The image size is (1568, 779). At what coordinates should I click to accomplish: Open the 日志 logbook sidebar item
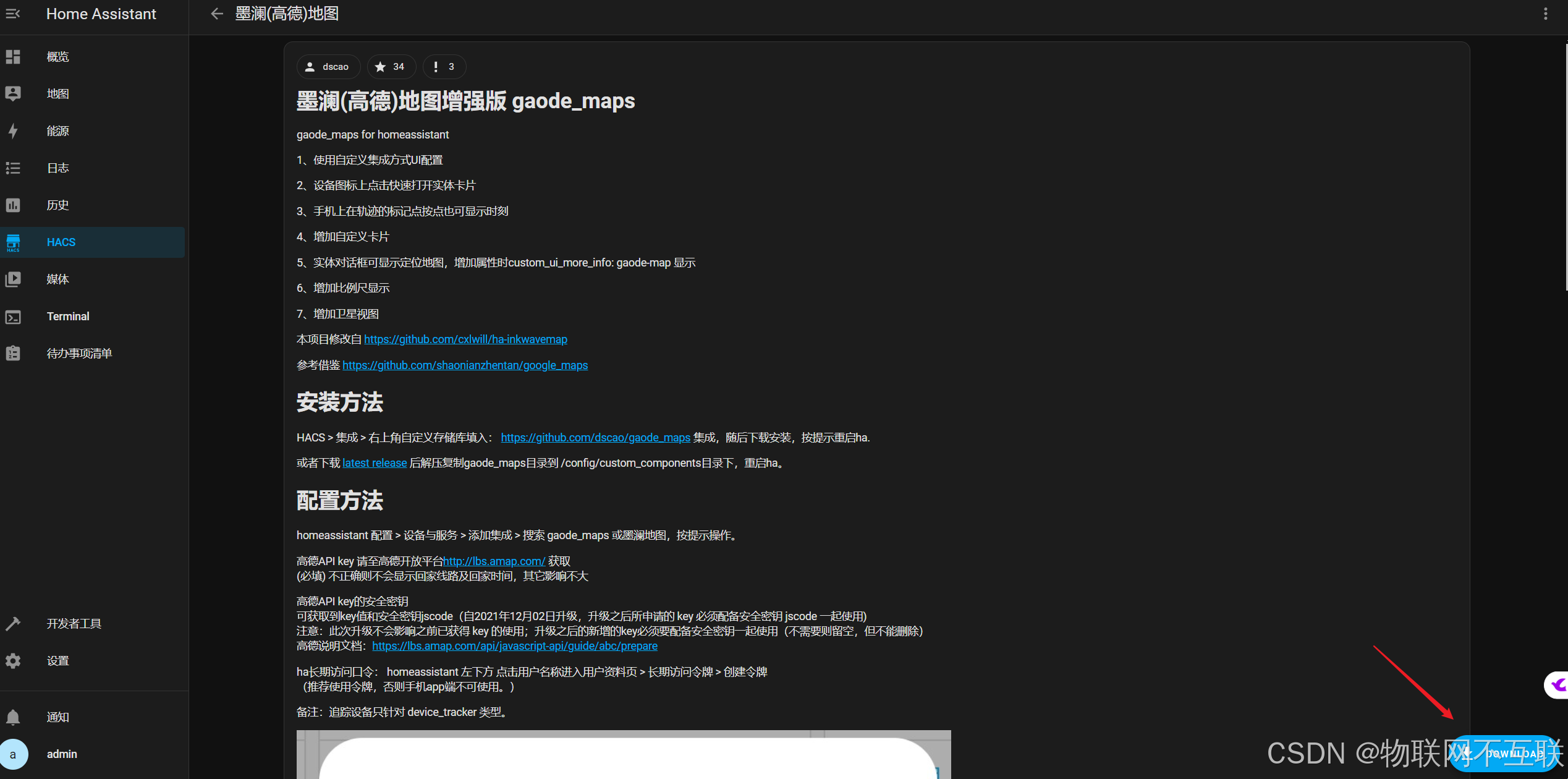[x=58, y=168]
